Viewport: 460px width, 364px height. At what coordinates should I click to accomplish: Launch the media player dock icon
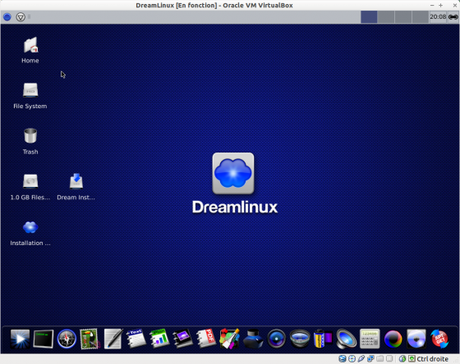tap(20, 339)
